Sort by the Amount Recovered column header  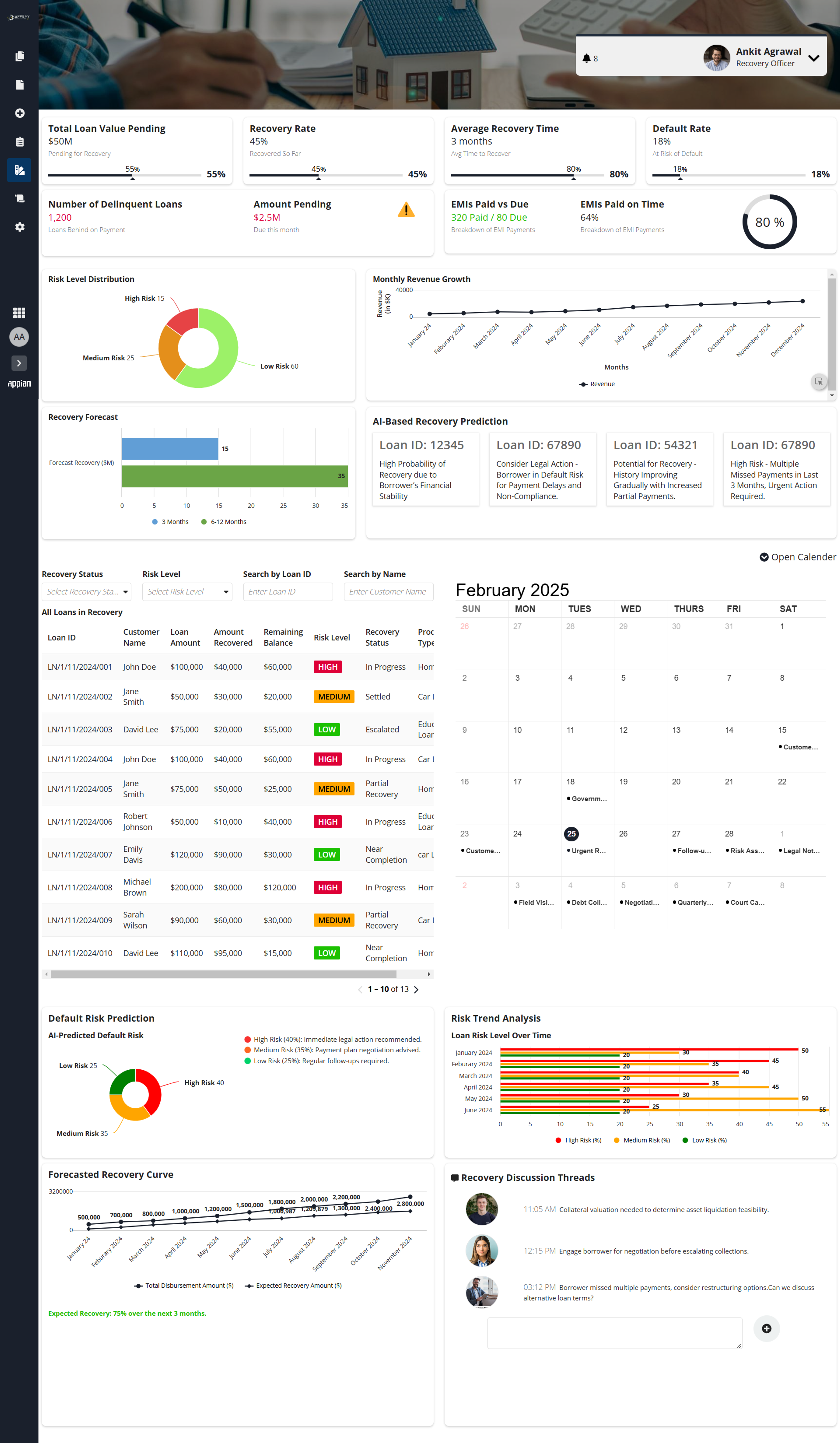[233, 637]
